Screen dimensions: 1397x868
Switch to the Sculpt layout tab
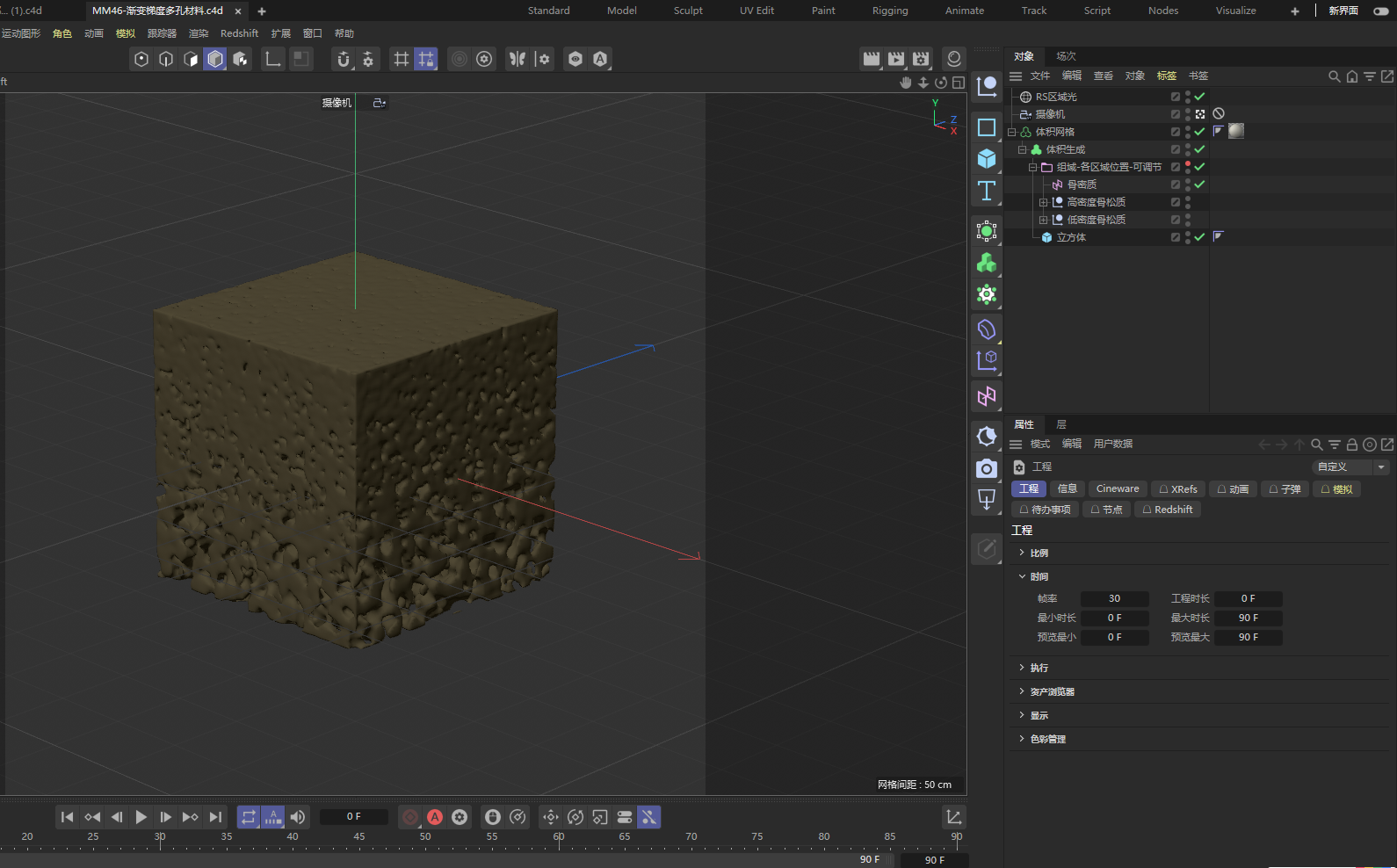(x=688, y=11)
